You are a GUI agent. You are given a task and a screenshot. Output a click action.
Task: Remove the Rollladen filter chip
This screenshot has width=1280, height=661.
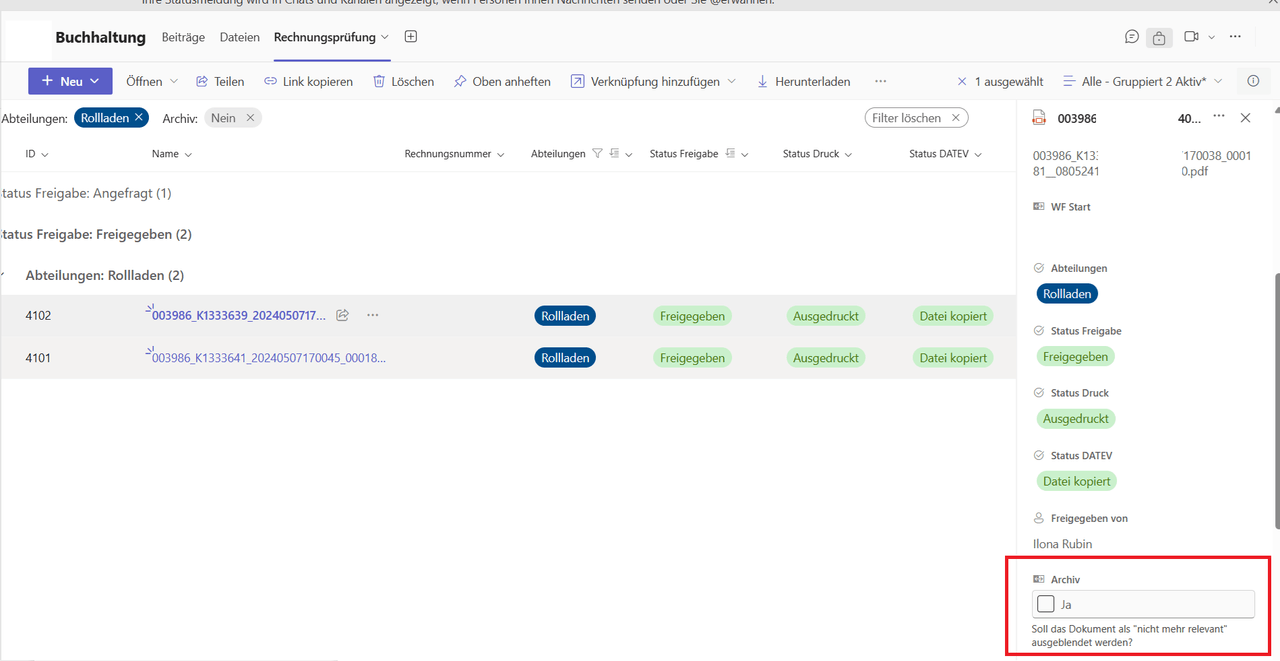(x=139, y=118)
